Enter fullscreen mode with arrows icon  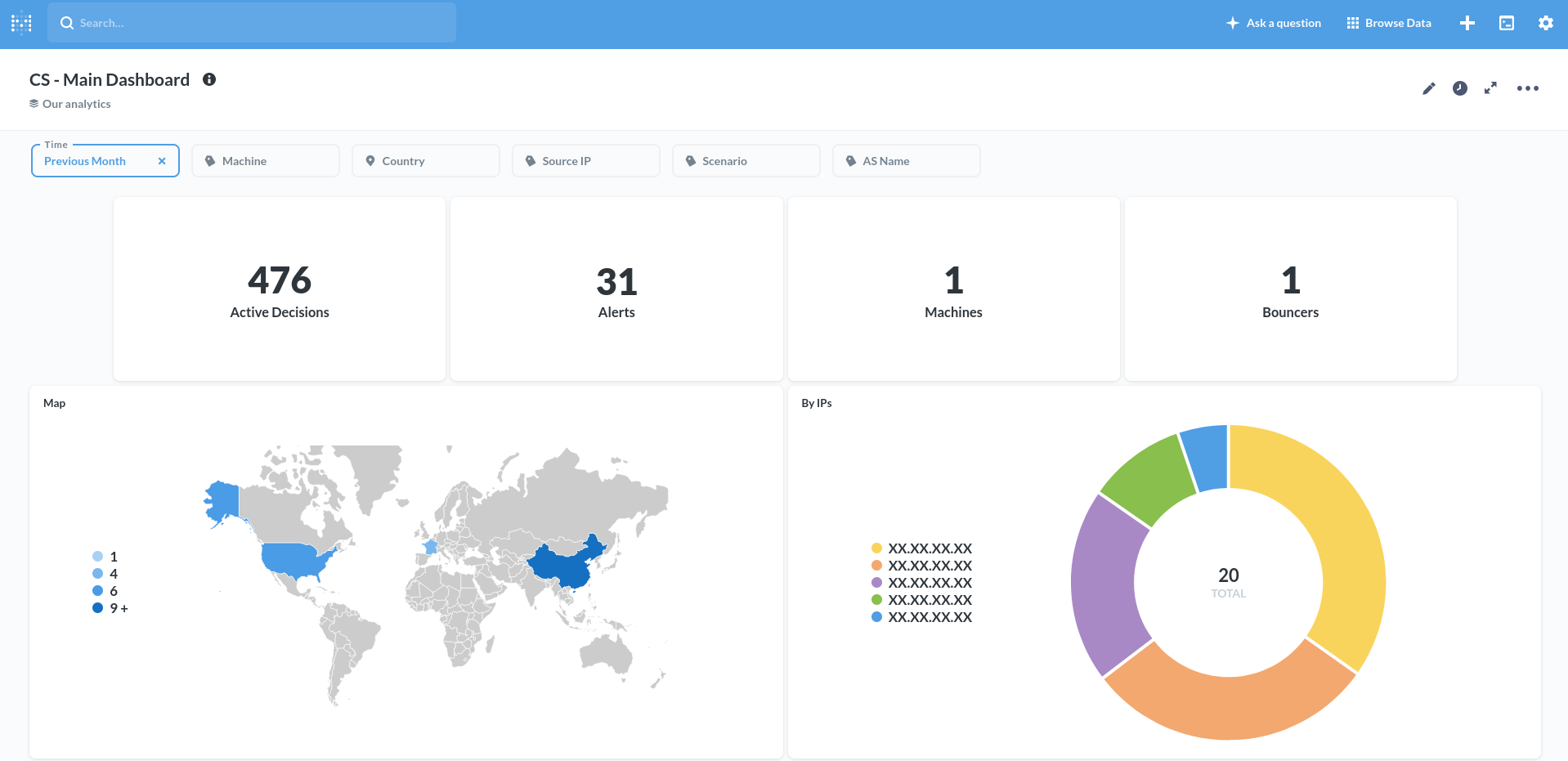click(1490, 88)
